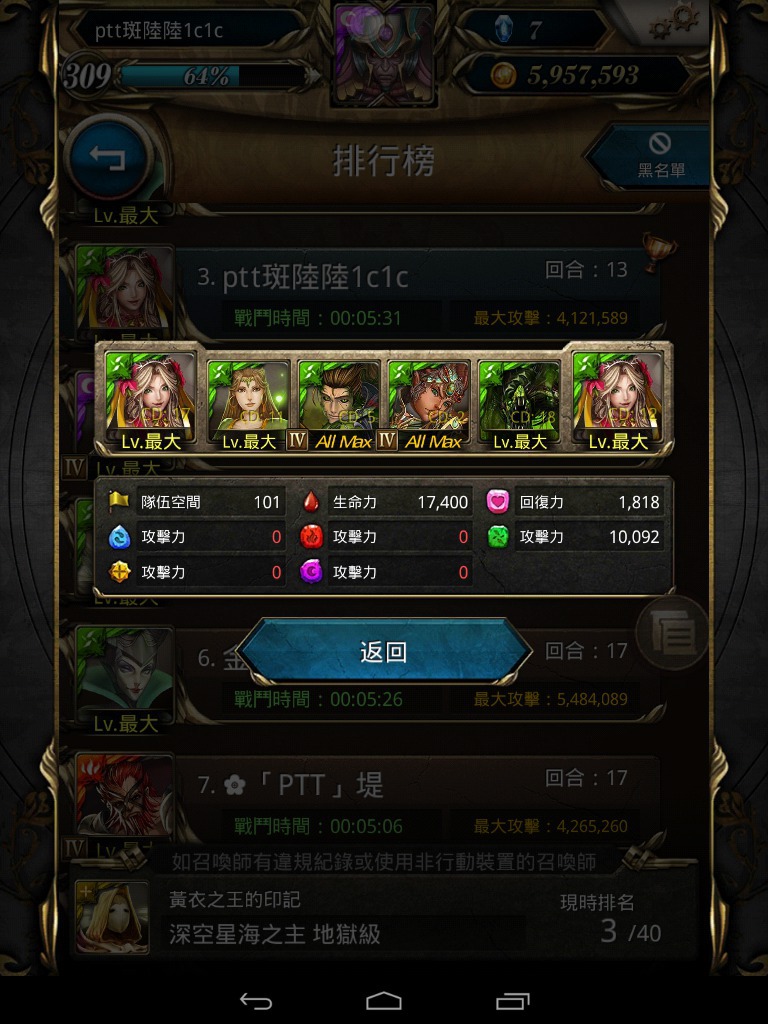Select the third card marked All Max
The width and height of the screenshot is (768, 1024).
[x=339, y=405]
